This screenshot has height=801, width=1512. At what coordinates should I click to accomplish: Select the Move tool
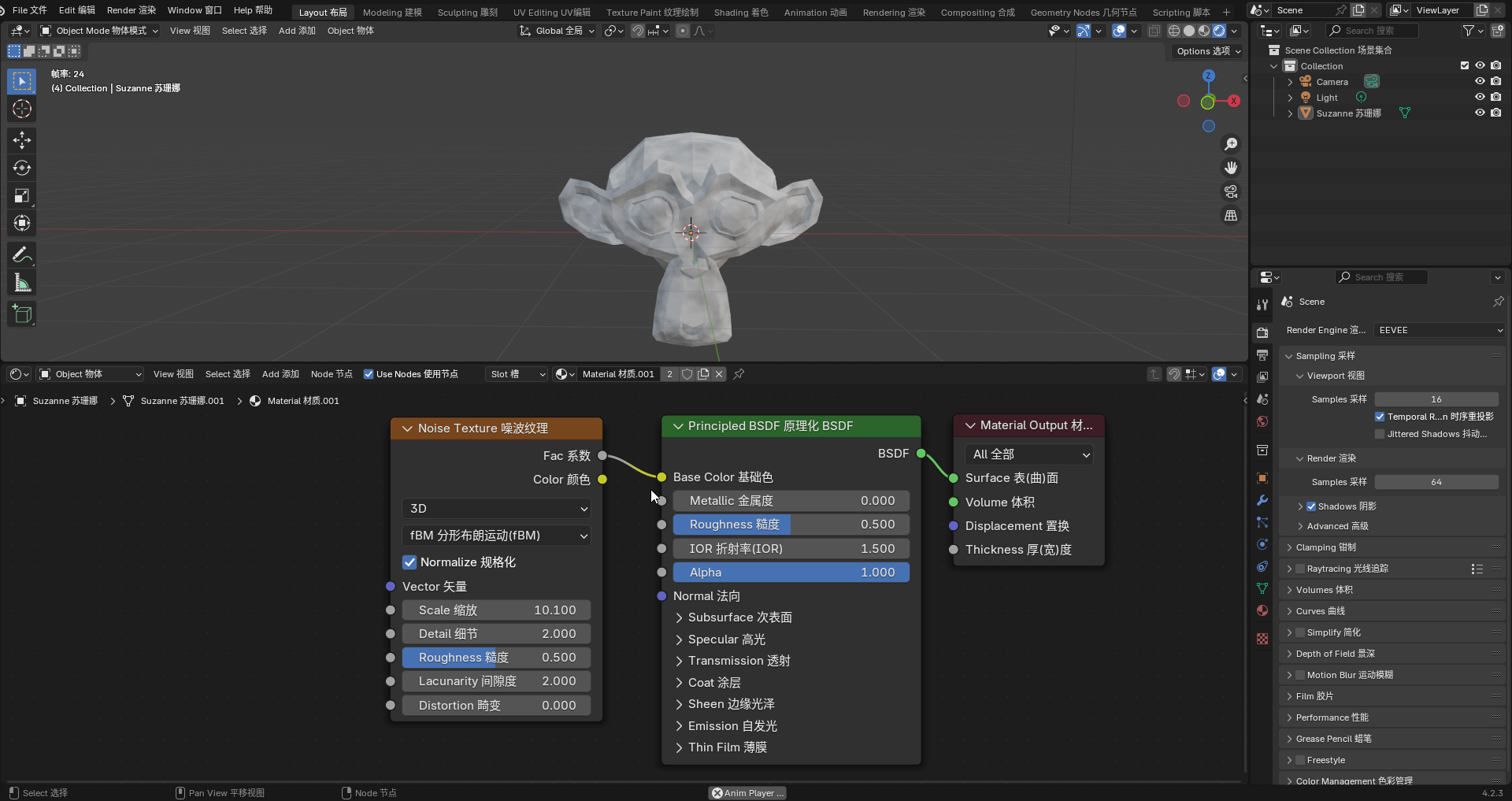(21, 140)
